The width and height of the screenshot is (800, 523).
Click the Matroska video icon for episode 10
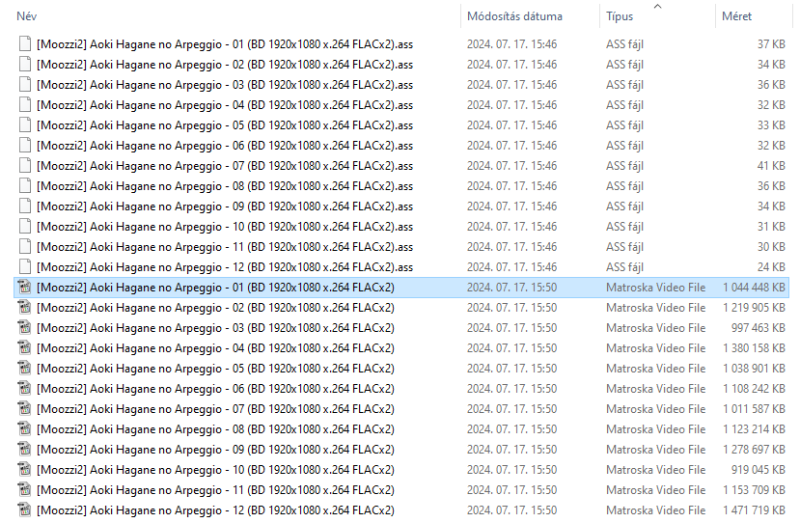tap(24, 469)
